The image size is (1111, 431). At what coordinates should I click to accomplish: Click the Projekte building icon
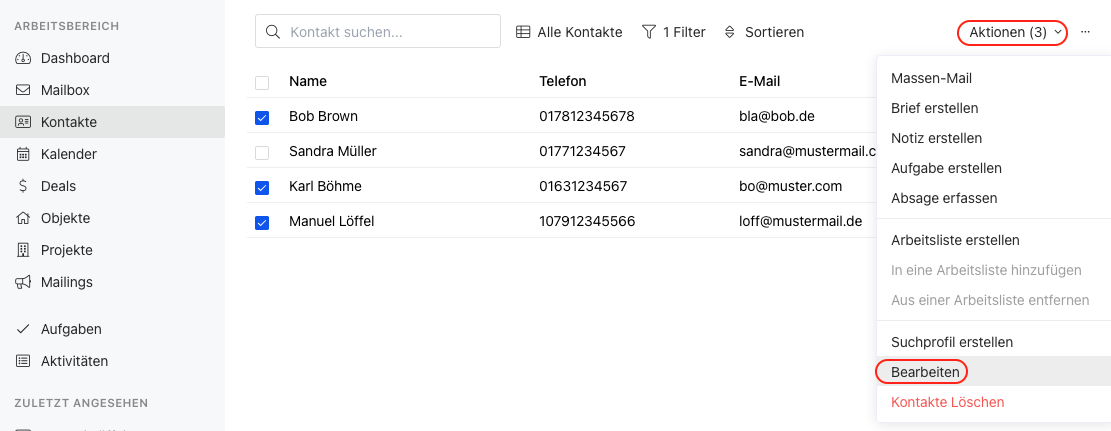point(23,250)
